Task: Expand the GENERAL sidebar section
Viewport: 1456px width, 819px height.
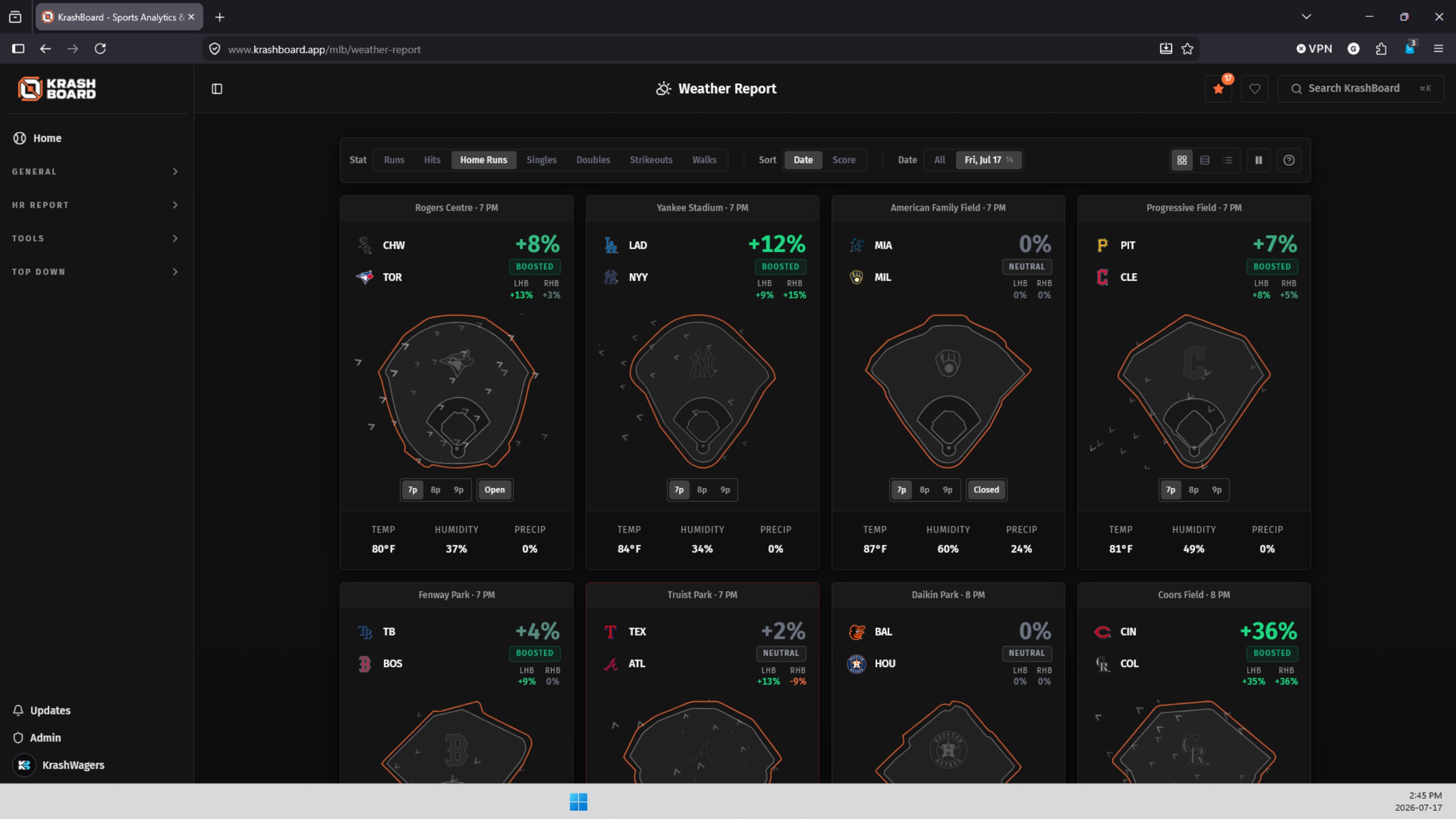Action: tap(96, 172)
